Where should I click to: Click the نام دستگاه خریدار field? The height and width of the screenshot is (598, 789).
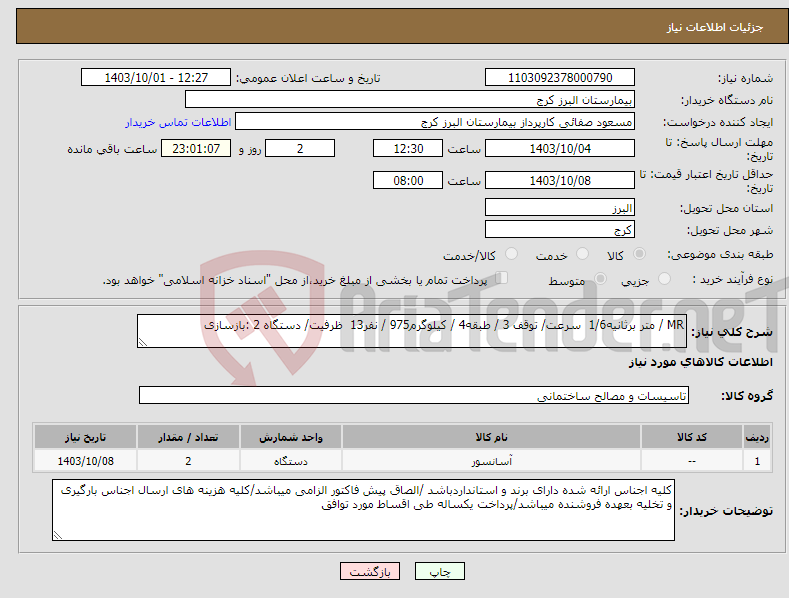tap(410, 99)
